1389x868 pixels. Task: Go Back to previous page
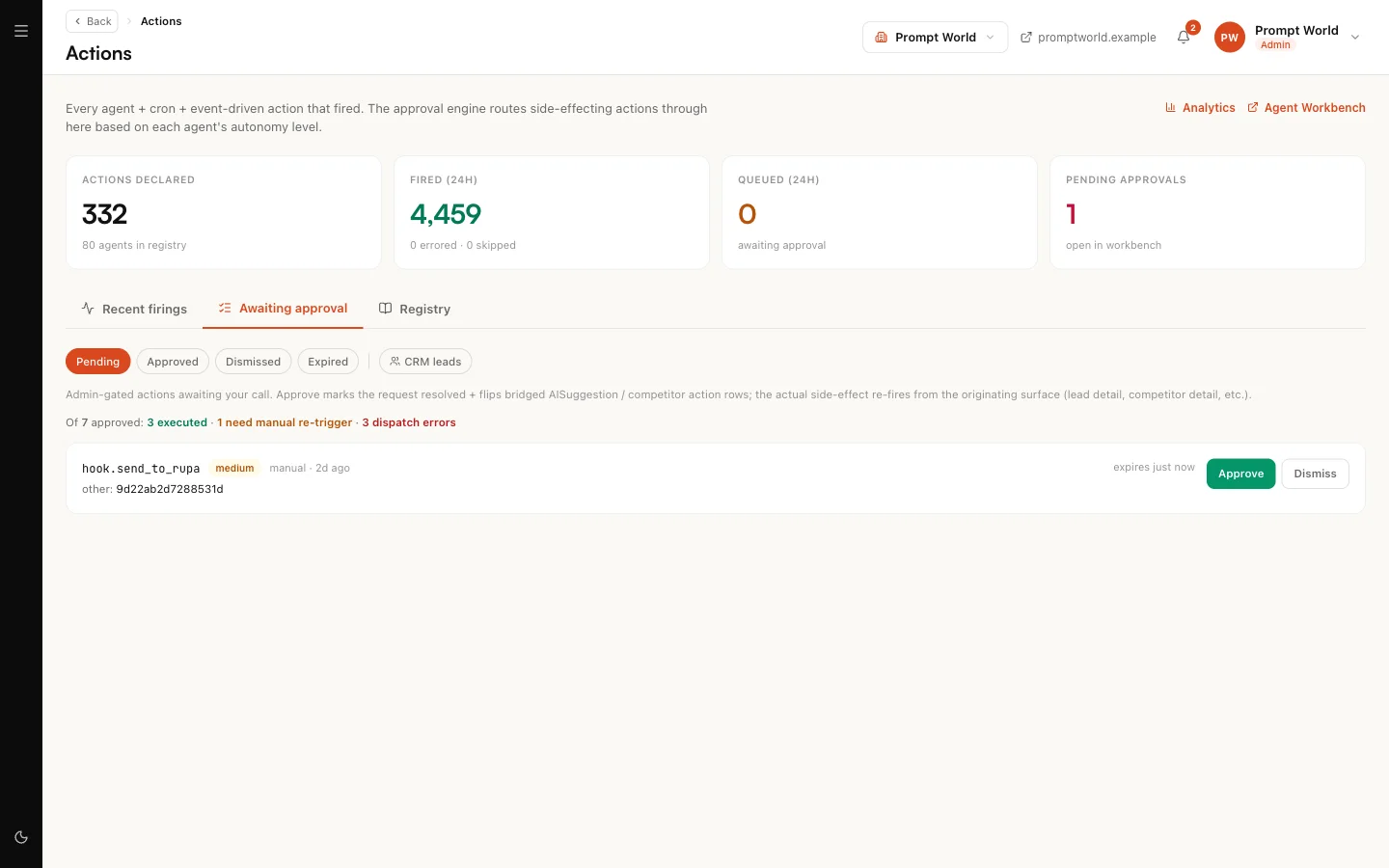(92, 21)
